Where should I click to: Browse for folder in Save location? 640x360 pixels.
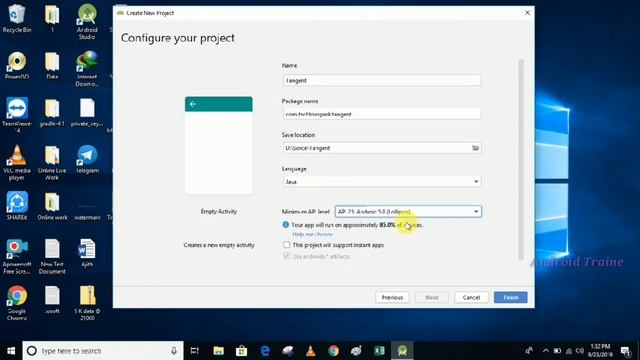click(476, 148)
